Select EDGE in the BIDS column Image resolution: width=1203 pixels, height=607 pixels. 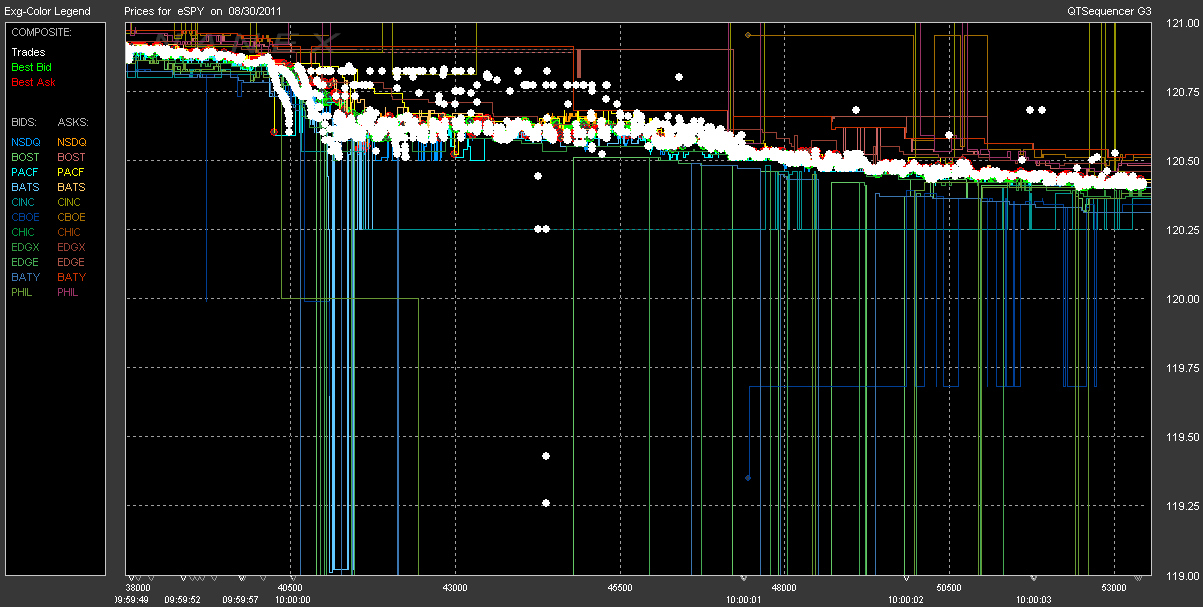25,262
